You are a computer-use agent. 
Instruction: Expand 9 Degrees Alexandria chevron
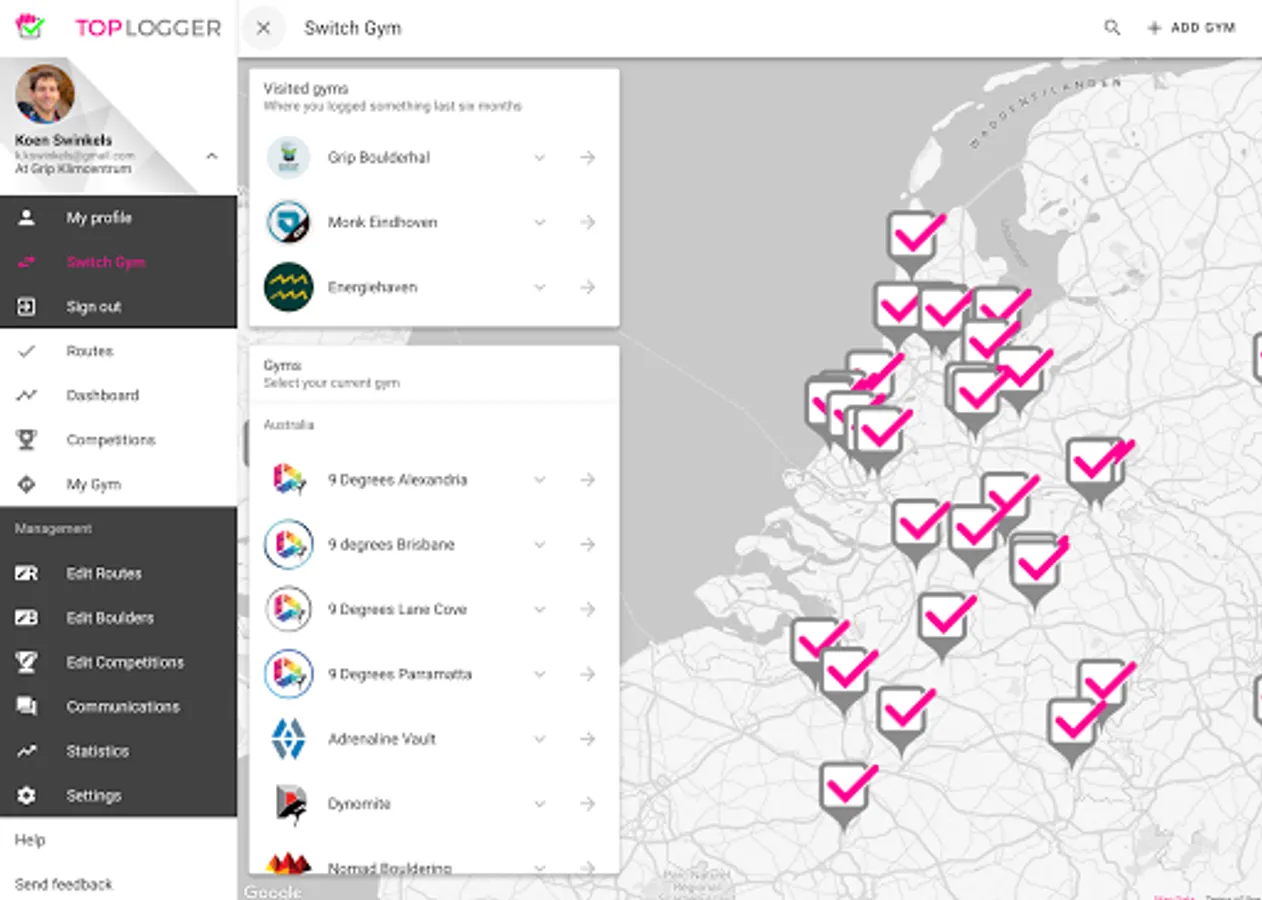[540, 480]
